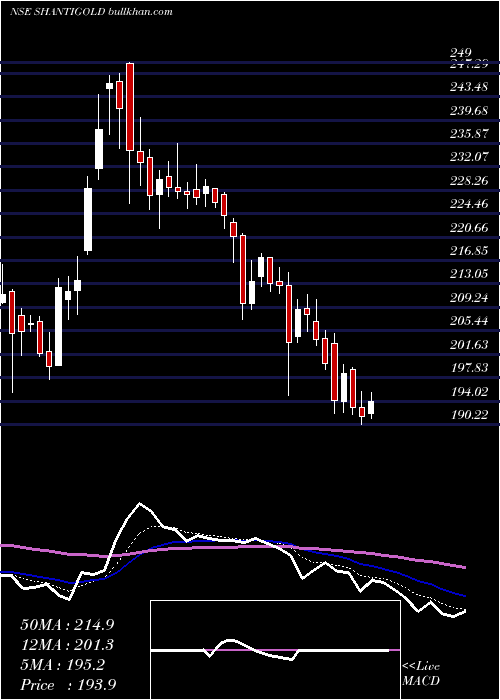Viewport: 500px width, 700px height.
Task: Select the 209.24 price level label
Action: 469,297
